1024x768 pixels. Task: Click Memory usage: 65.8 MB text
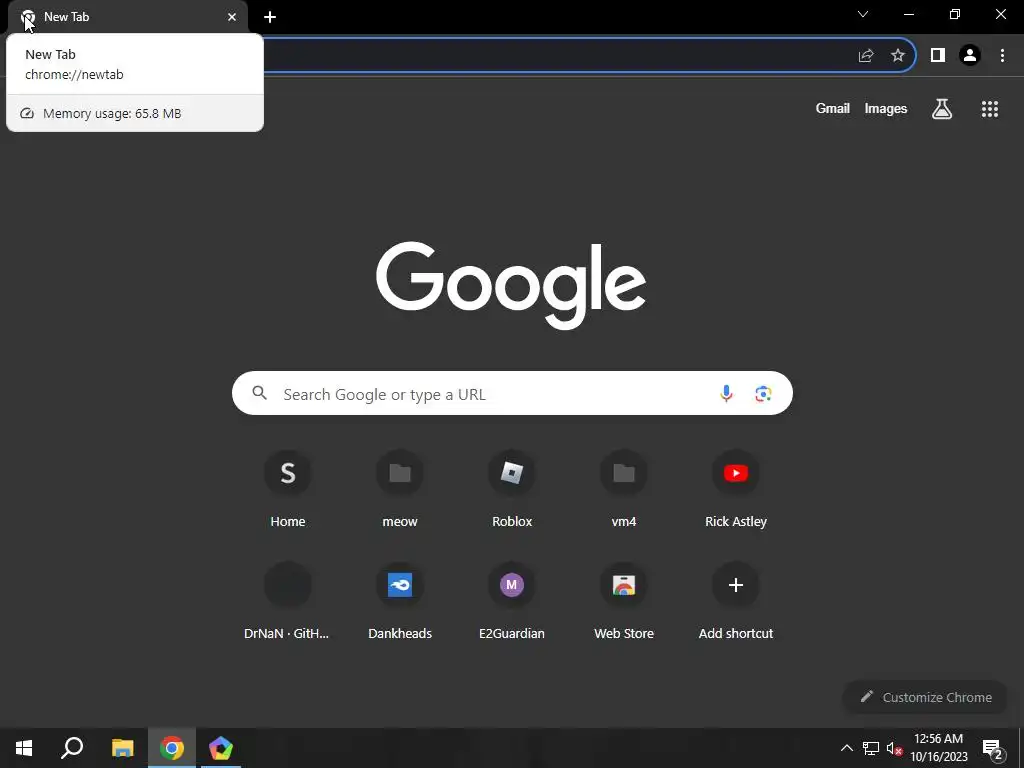tap(112, 114)
